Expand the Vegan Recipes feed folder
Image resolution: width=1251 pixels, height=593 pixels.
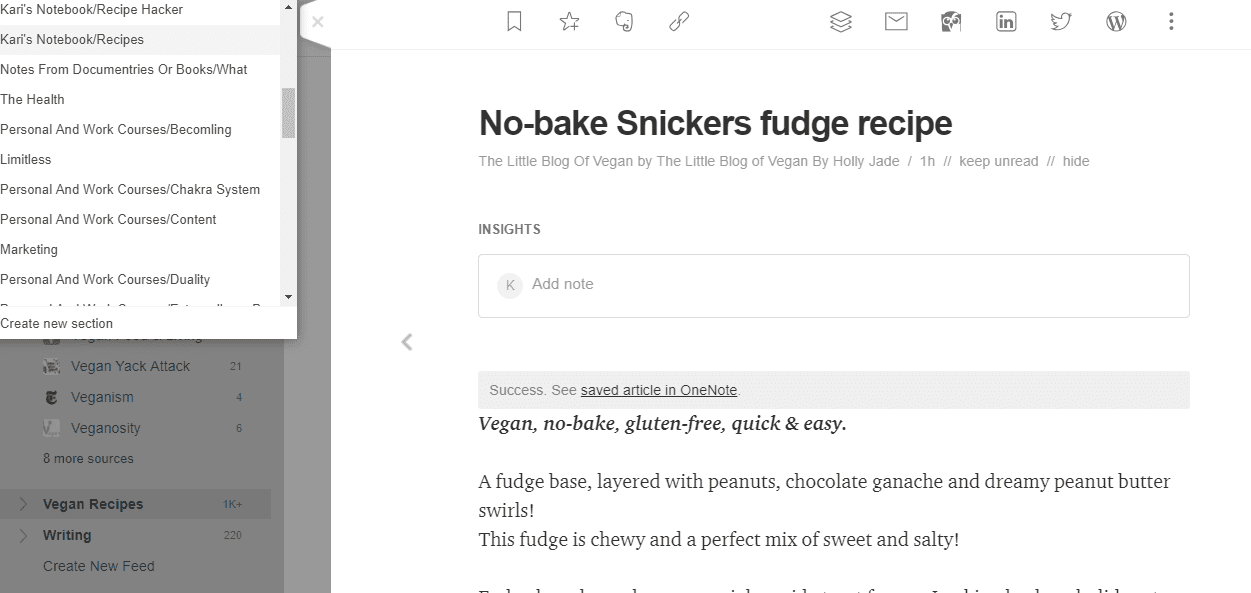23,504
